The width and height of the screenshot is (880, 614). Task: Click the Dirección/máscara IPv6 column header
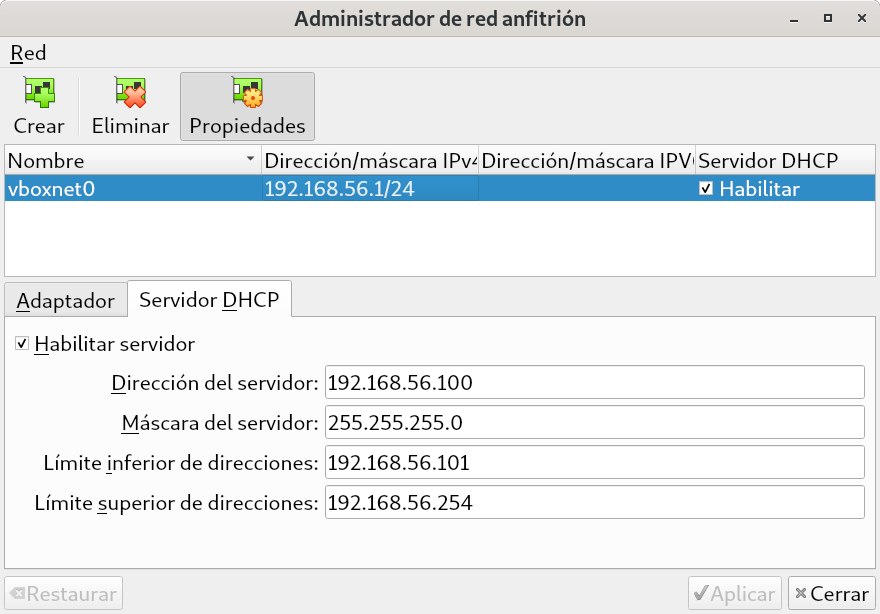pos(586,160)
